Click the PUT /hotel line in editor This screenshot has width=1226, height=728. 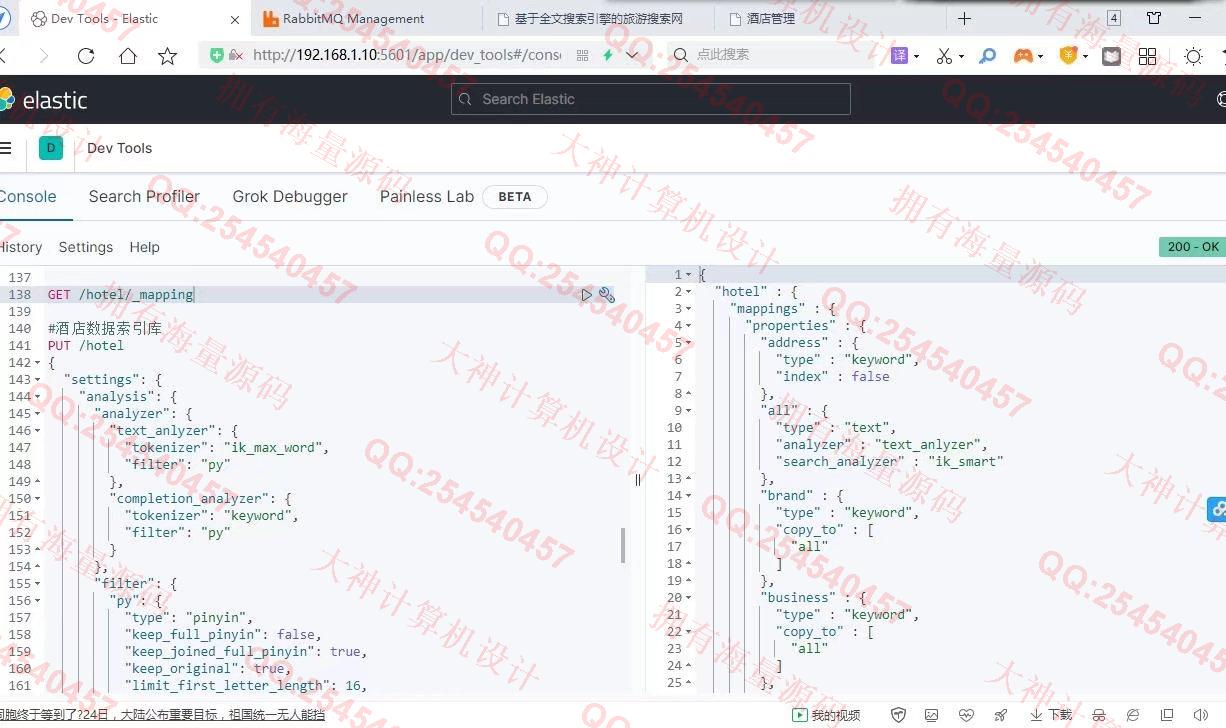[86, 346]
